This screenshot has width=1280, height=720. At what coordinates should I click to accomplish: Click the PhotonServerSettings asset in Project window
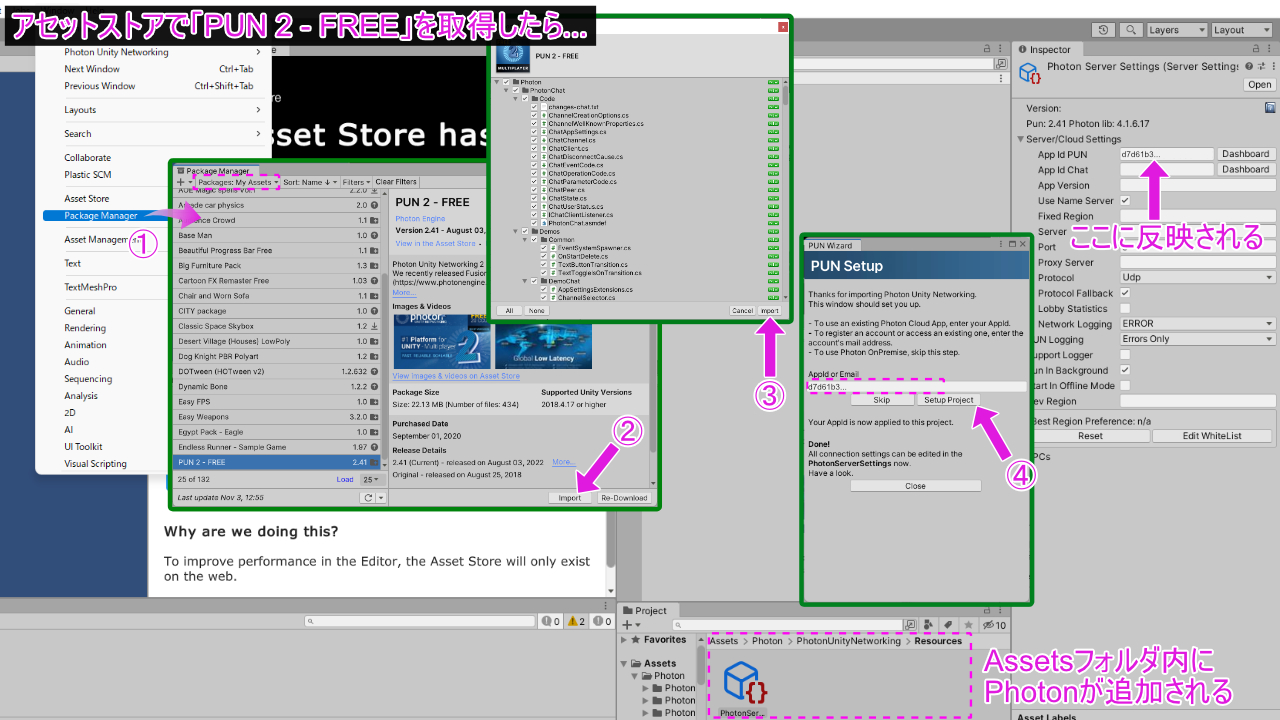[741, 688]
